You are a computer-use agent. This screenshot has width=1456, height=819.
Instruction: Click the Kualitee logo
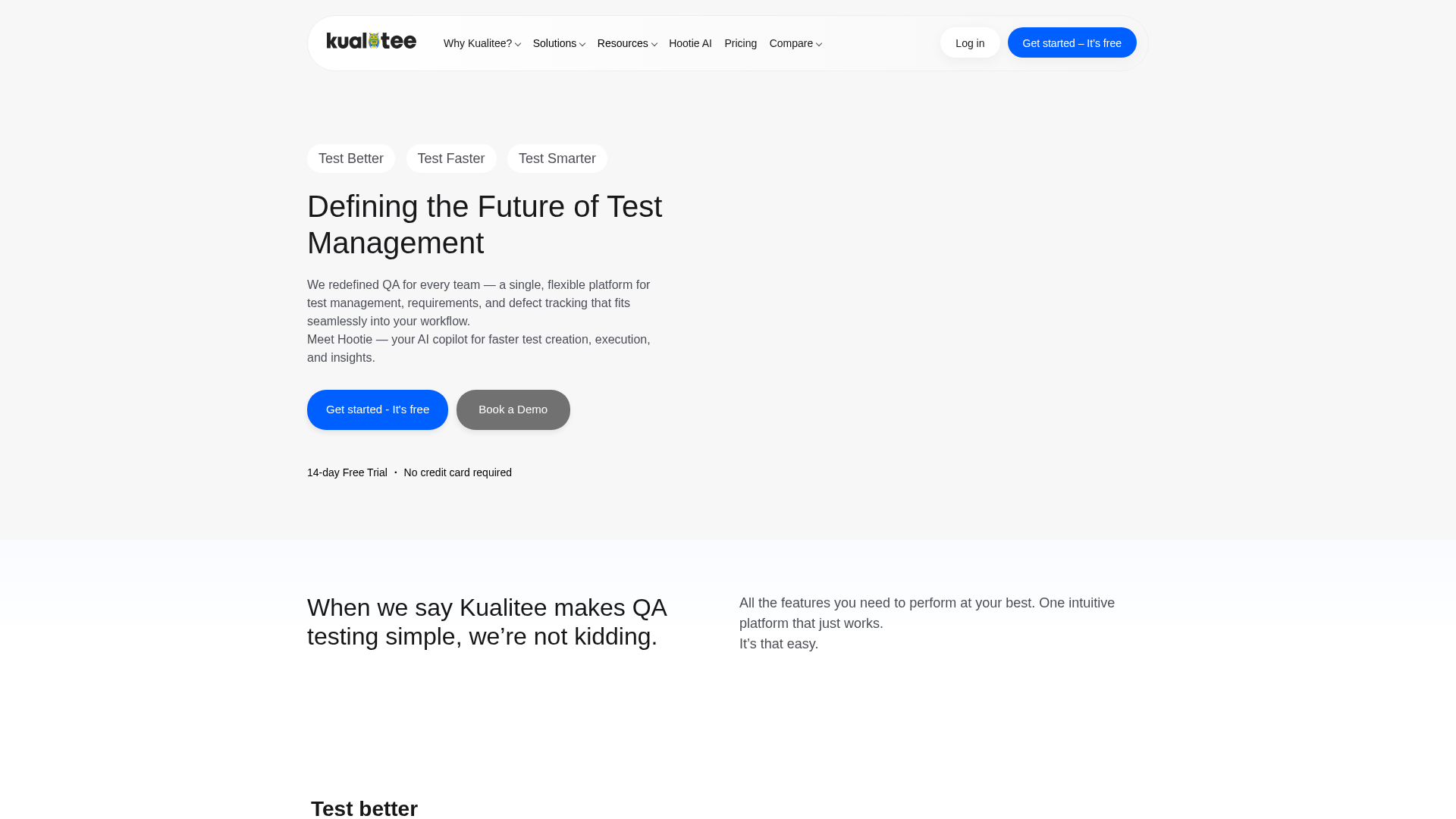(371, 42)
